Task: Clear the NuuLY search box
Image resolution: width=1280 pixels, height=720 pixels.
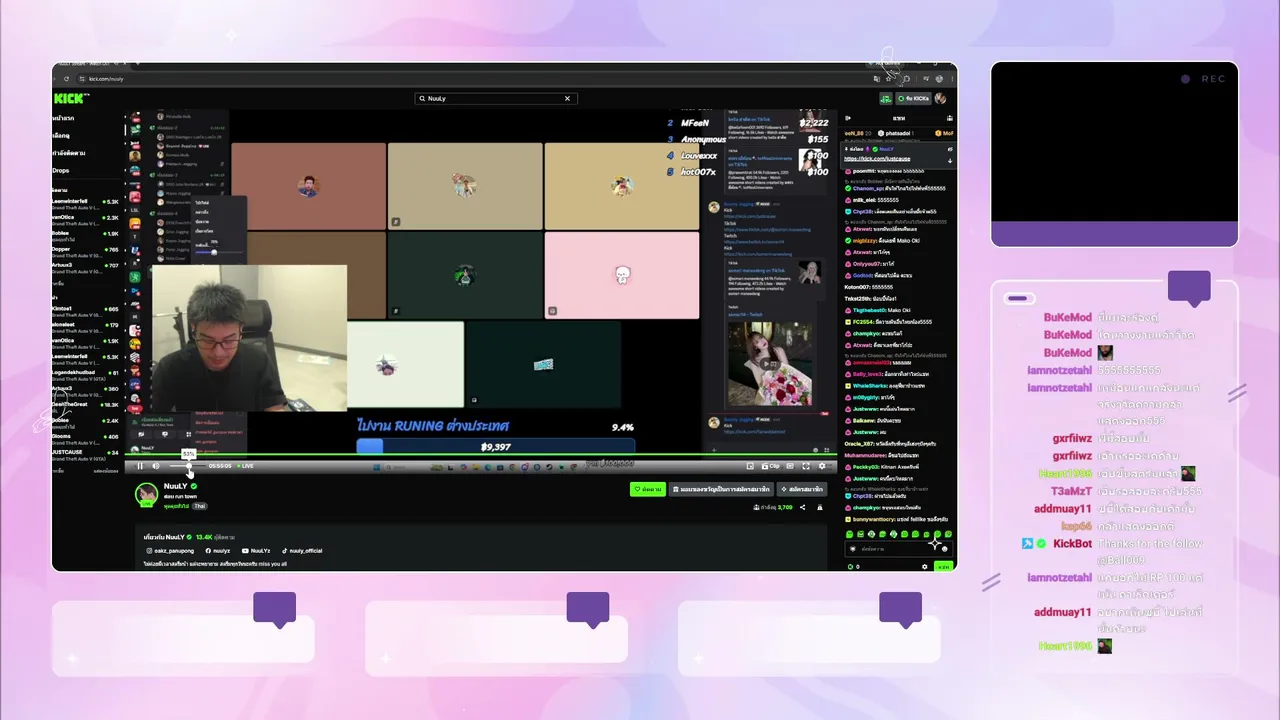Action: [567, 98]
